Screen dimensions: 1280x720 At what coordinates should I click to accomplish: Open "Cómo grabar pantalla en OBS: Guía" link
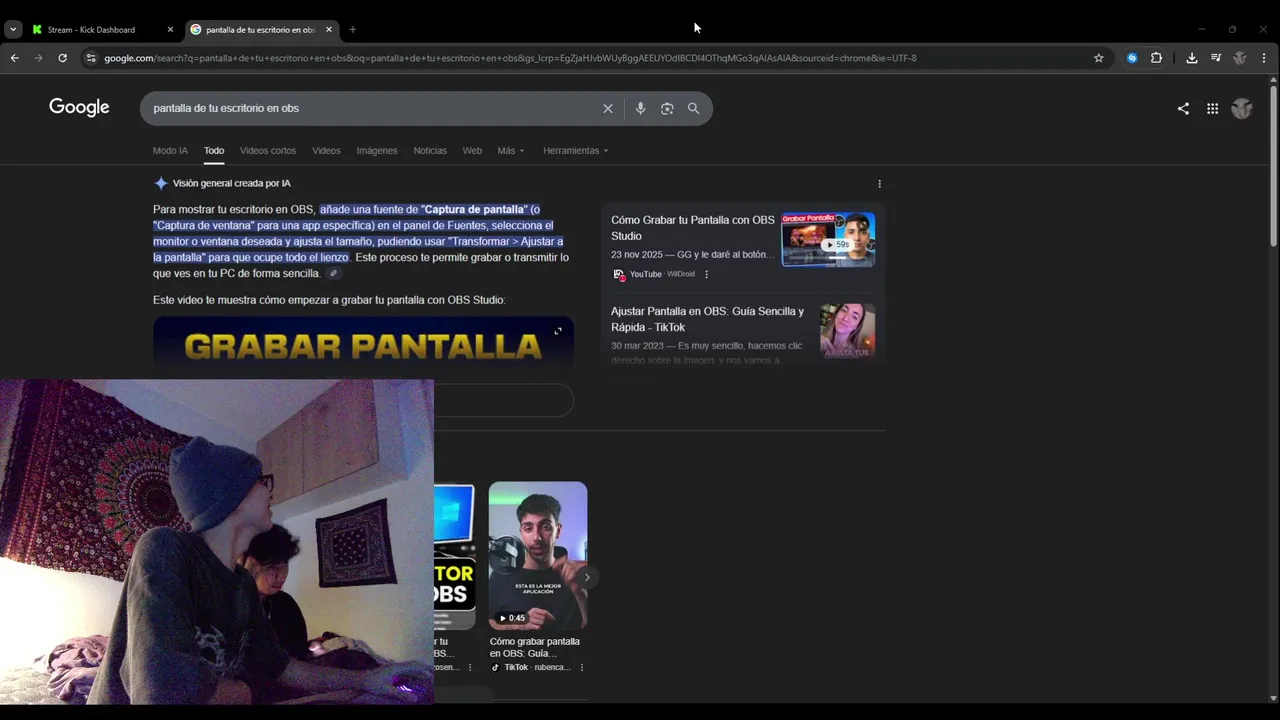click(x=535, y=647)
